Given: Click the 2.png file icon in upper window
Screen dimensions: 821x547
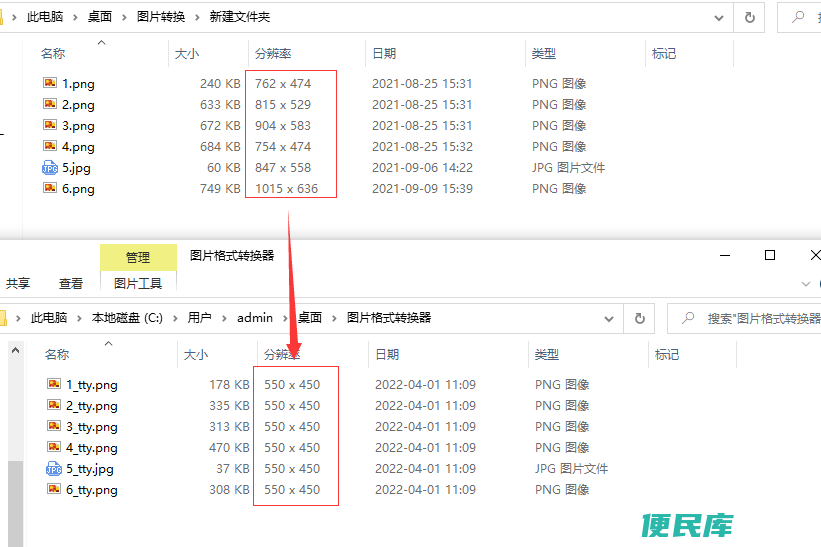Looking at the screenshot, I should 50,104.
